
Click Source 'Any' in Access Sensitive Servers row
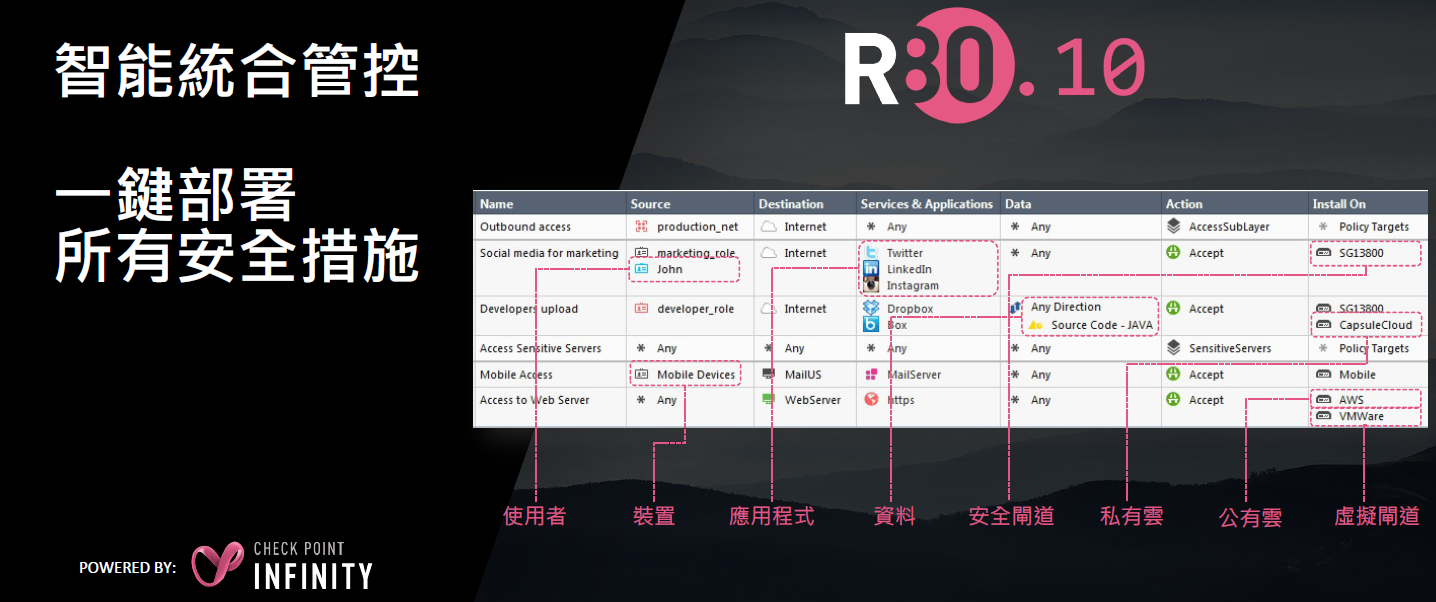pos(667,348)
